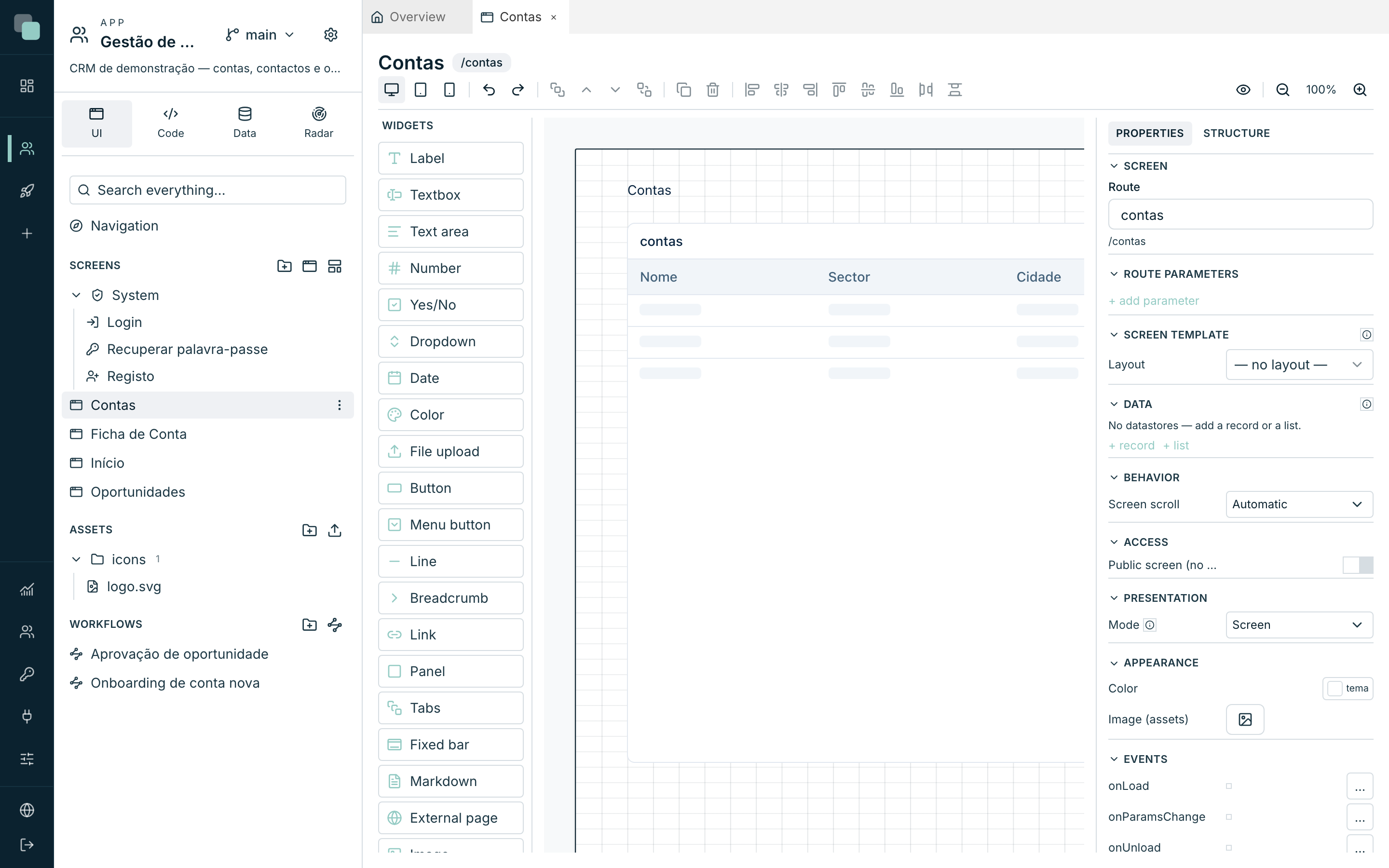Click the add parameter link
Screen dimensions: 1389x868
(1154, 301)
